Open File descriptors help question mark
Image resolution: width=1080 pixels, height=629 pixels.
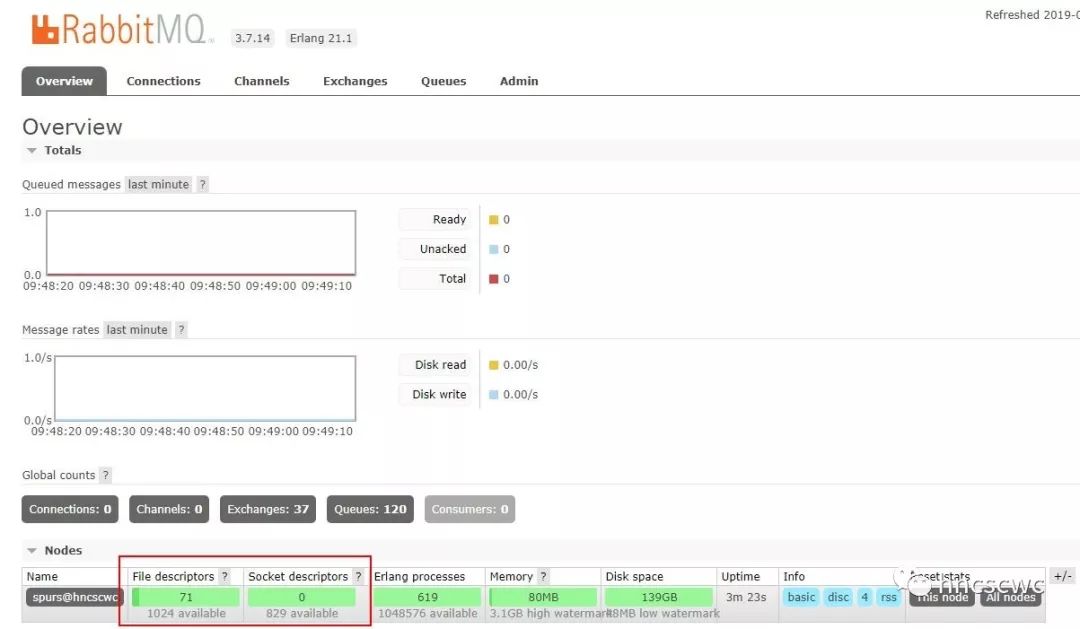pos(225,577)
